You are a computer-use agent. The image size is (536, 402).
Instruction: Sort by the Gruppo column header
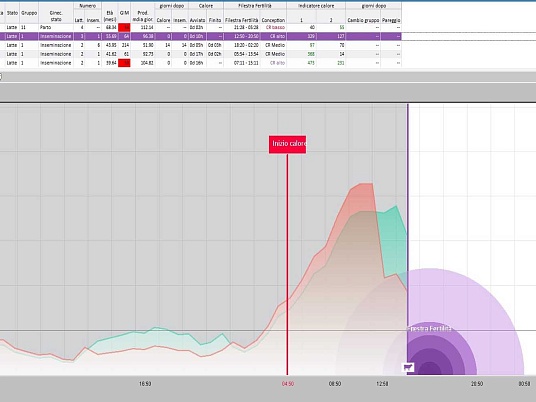[29, 13]
